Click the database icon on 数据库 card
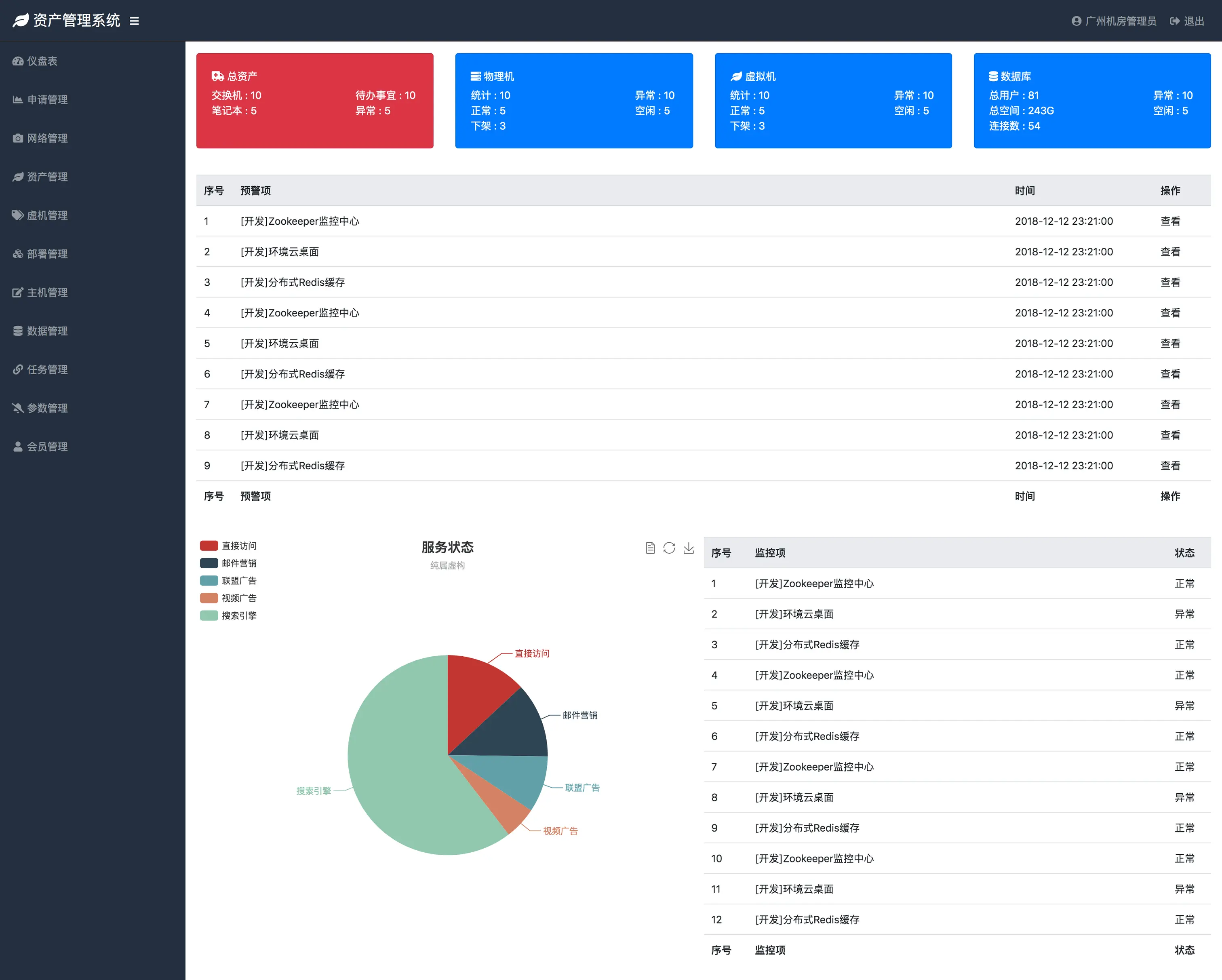Image resolution: width=1222 pixels, height=980 pixels. [993, 76]
